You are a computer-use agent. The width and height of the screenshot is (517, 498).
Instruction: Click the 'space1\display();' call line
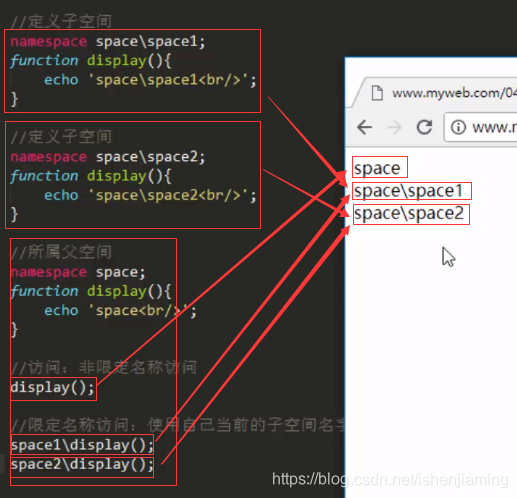[82, 445]
